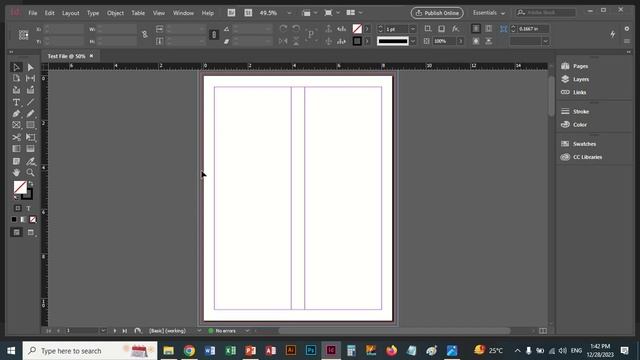Open the Edit menu
The width and height of the screenshot is (640, 360).
point(49,13)
